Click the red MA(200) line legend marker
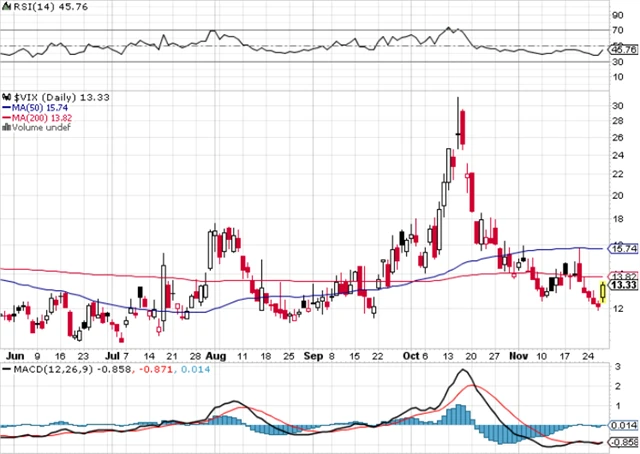Screen dimensions: 640x454 point(5,117)
